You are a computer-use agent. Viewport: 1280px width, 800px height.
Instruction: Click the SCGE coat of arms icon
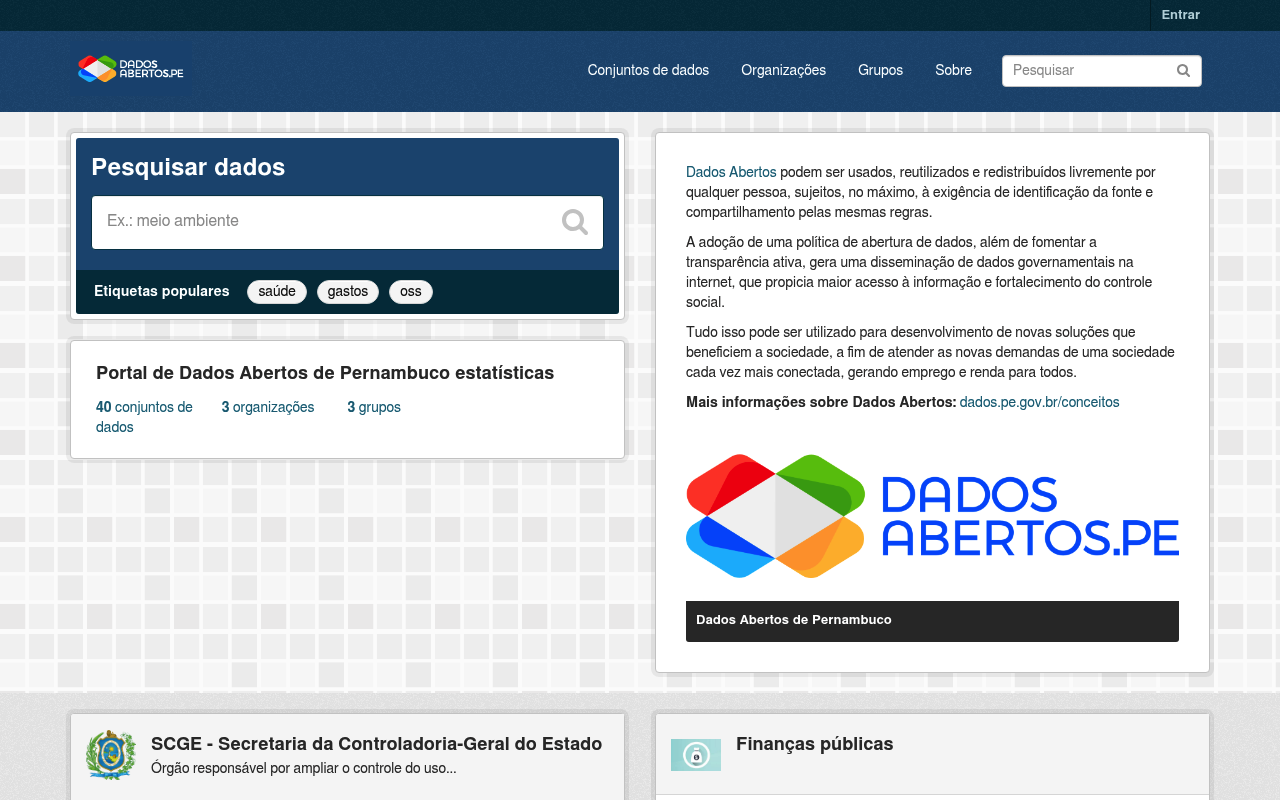coord(111,755)
